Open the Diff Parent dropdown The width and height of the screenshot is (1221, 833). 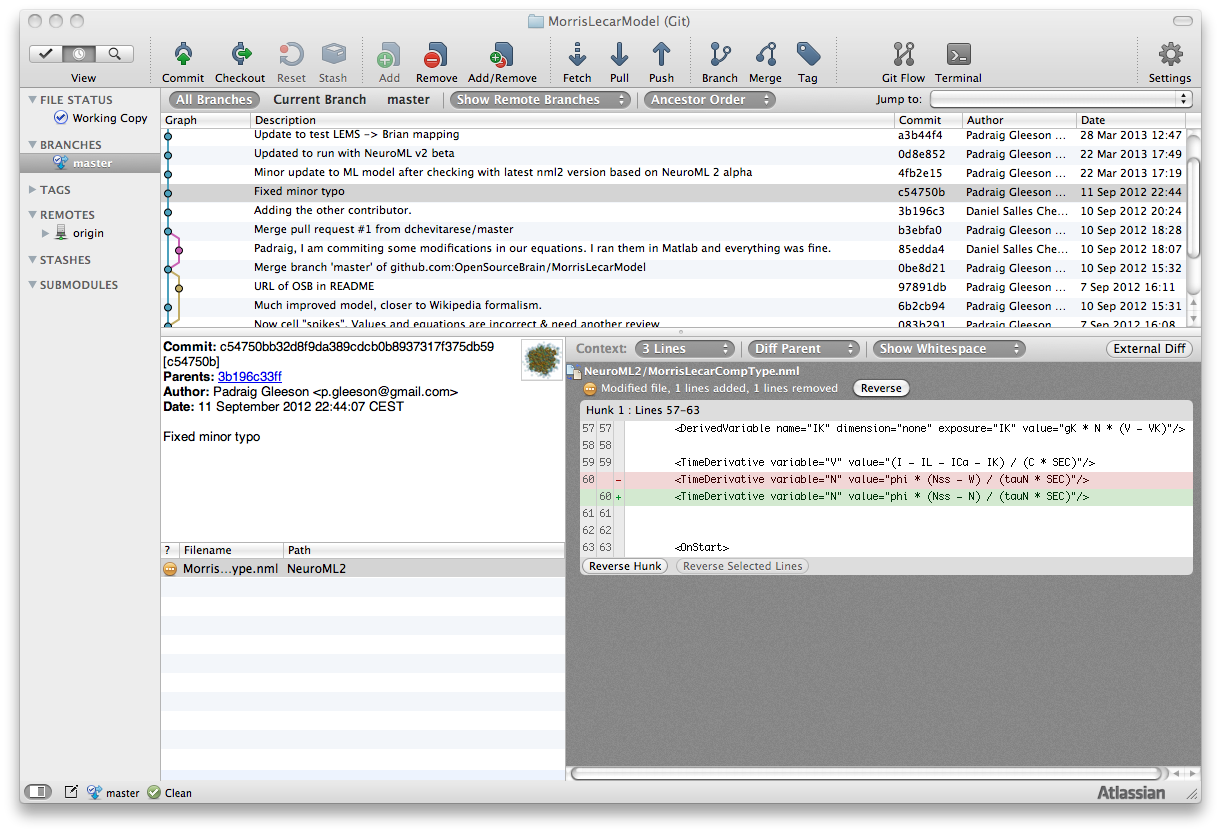tap(803, 348)
